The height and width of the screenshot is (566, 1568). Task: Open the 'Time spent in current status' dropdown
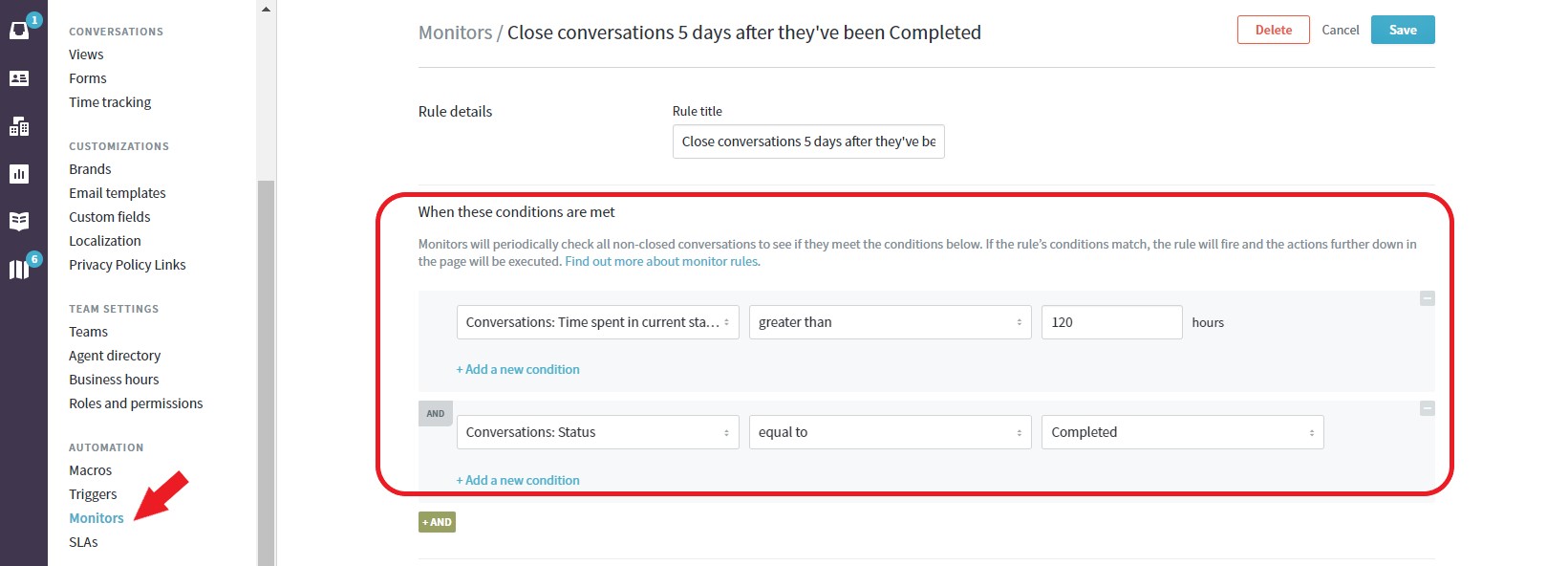click(597, 322)
